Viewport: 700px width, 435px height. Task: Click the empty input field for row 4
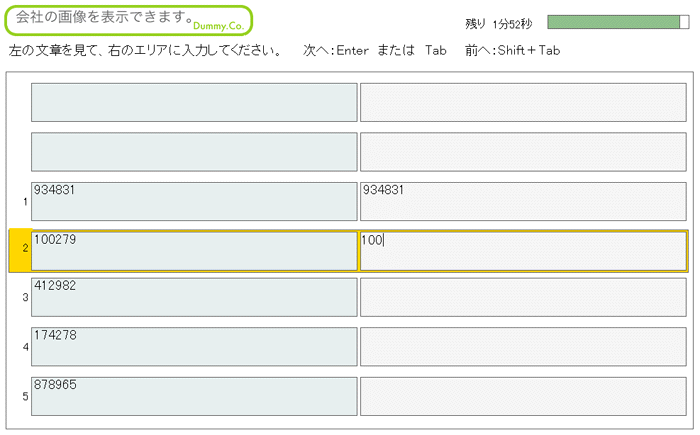tap(523, 347)
